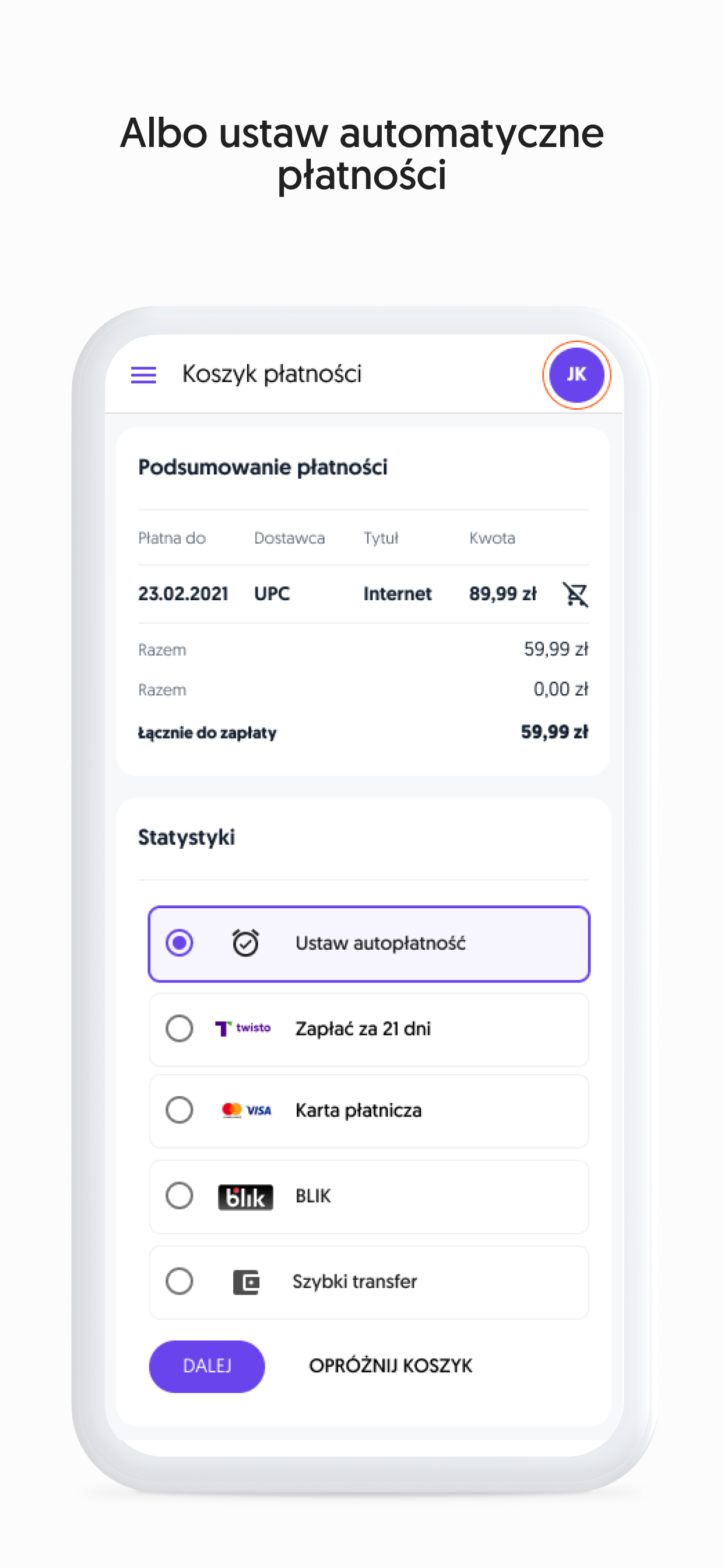This screenshot has height=1568, width=724.
Task: Click the Statystyki section heading
Action: [x=186, y=838]
